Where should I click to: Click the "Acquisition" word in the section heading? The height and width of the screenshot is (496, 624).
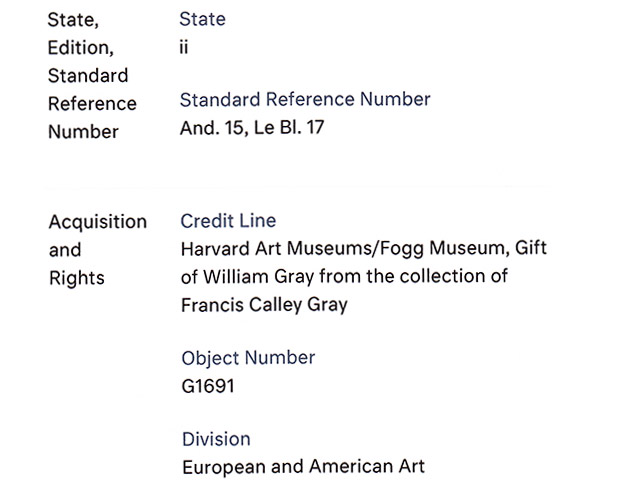tap(98, 221)
